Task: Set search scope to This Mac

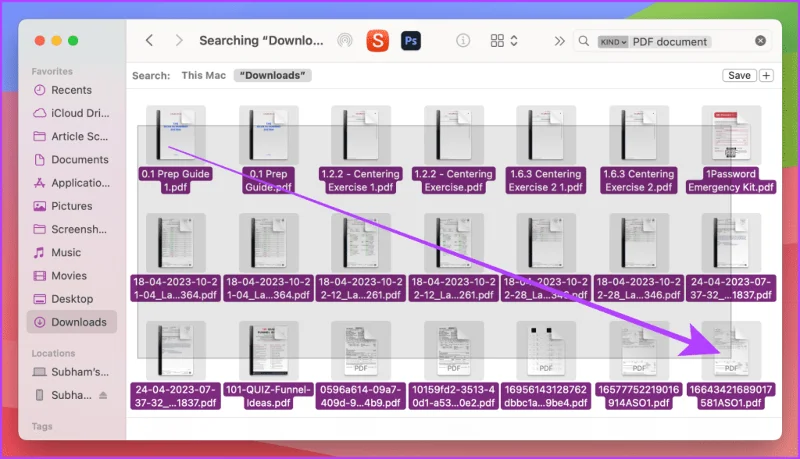Action: pos(204,75)
